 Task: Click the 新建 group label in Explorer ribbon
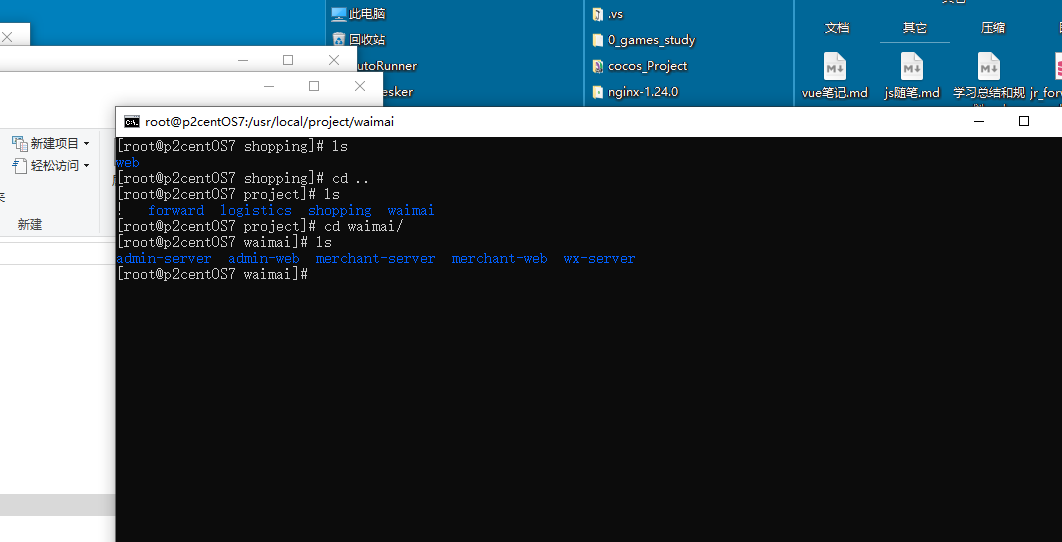click(30, 224)
